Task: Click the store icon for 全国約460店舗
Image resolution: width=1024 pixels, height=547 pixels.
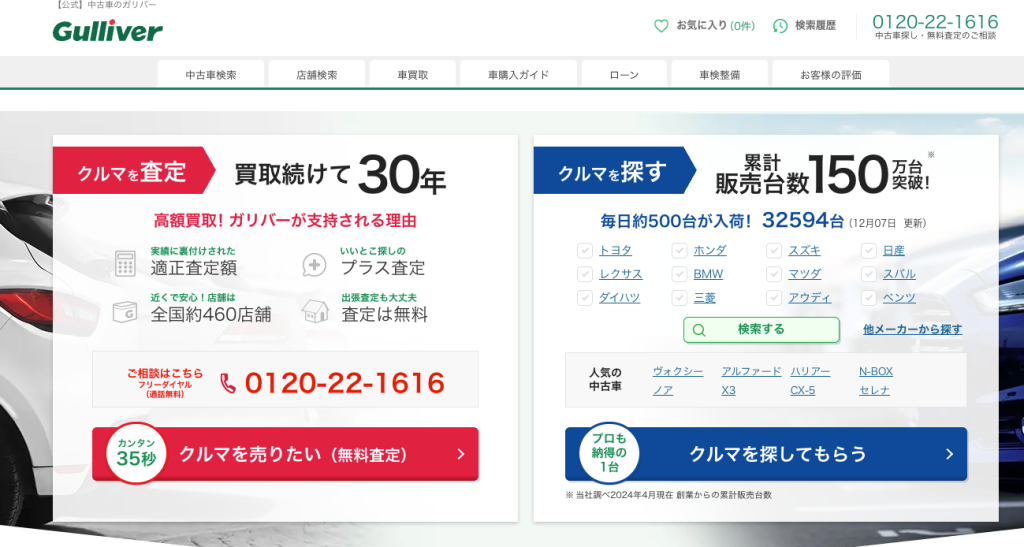Action: [x=125, y=311]
